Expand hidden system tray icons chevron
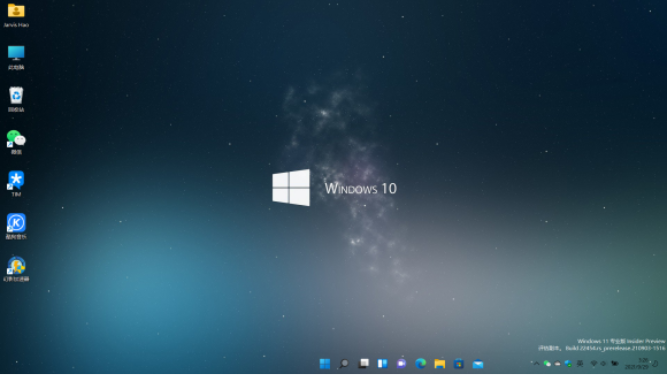 (x=536, y=364)
